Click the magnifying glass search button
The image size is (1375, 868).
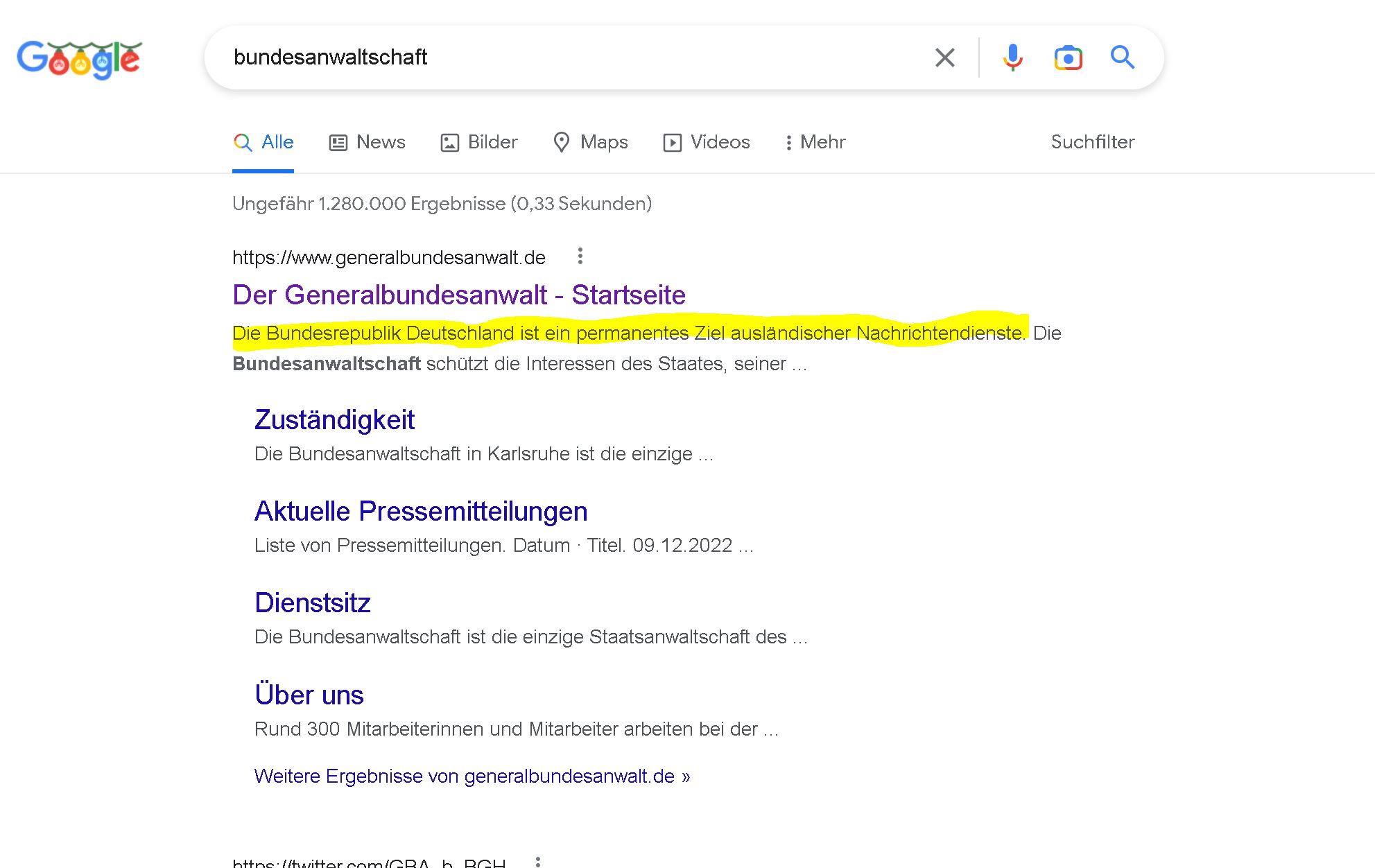pyautogui.click(x=1122, y=57)
